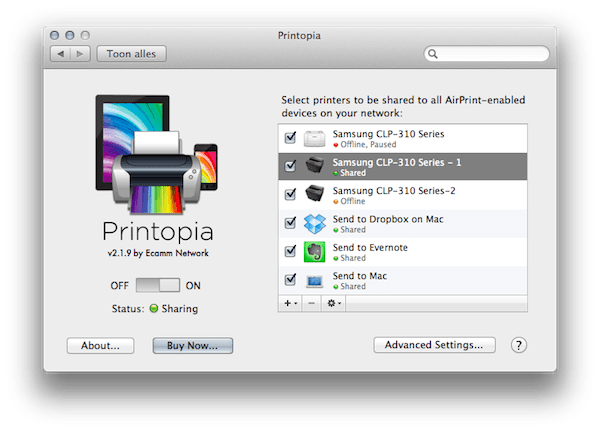The height and width of the screenshot is (432, 600).
Task: Uncheck the Send to Evernote checkbox
Action: coord(290,251)
